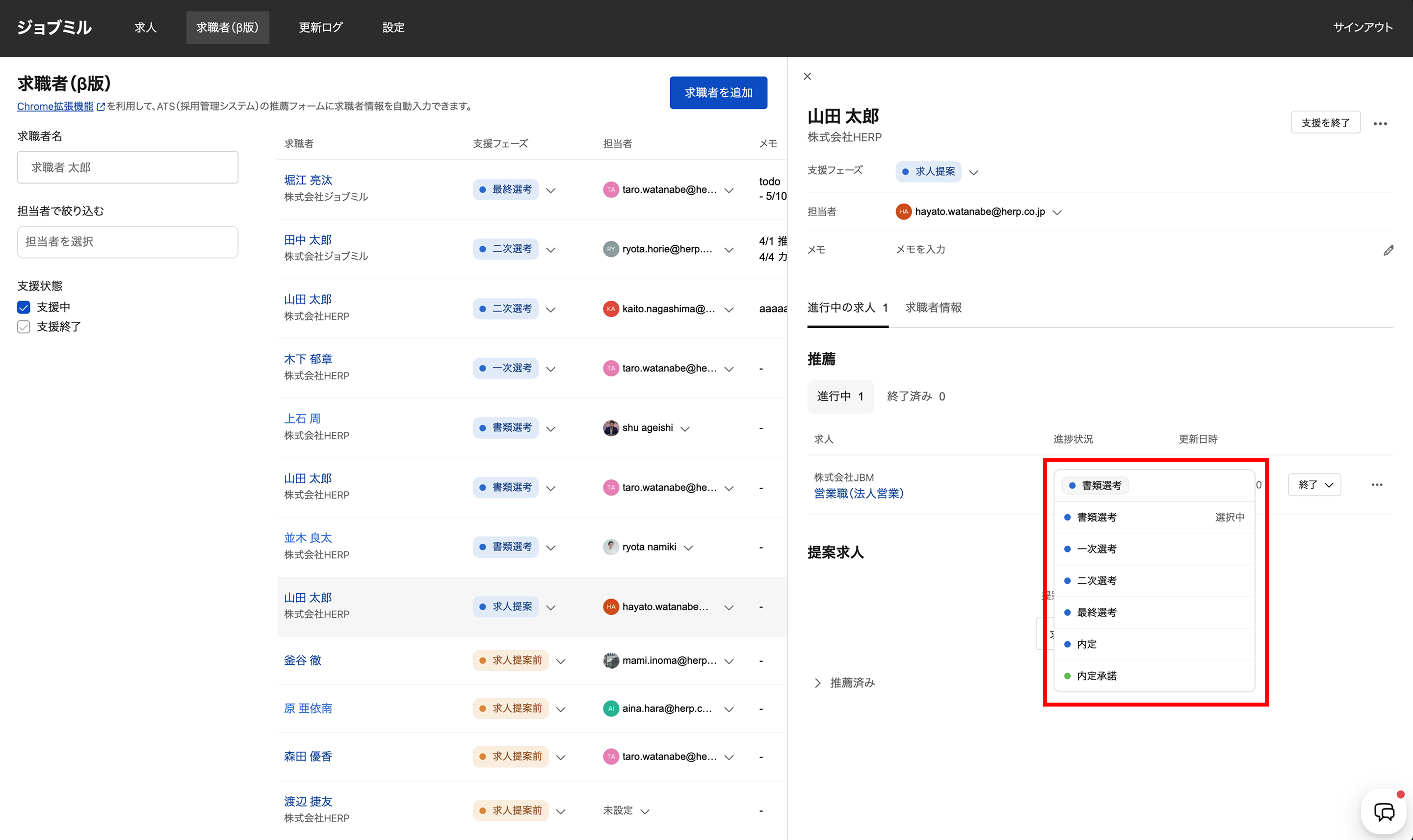Select 内定承諾 in the status dropdown
The image size is (1413, 840).
point(1096,676)
